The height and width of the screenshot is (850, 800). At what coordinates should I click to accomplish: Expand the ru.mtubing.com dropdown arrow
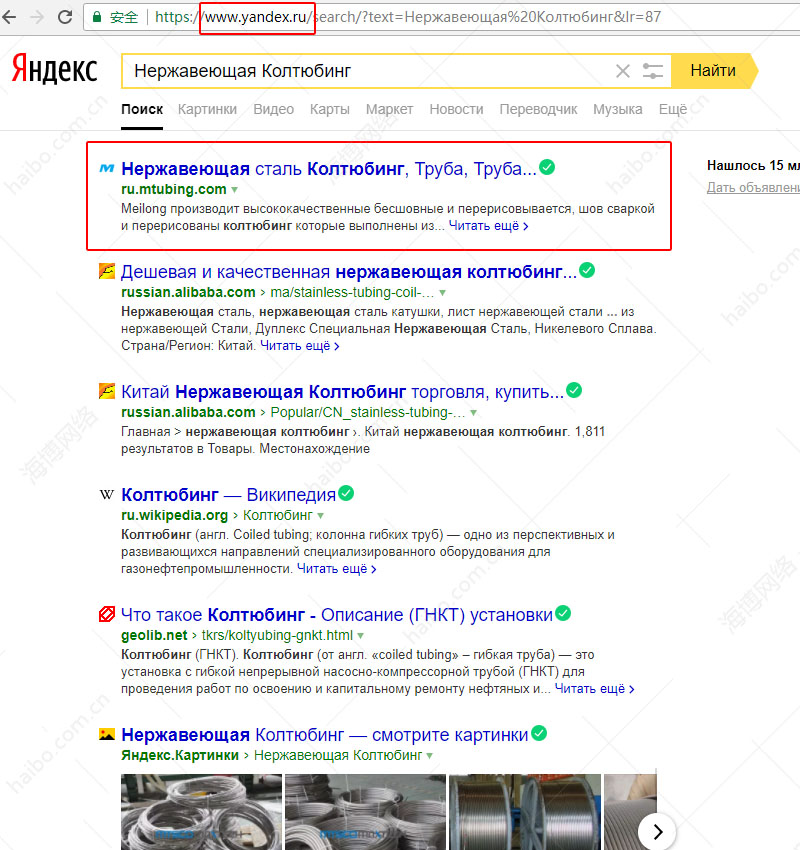235,189
